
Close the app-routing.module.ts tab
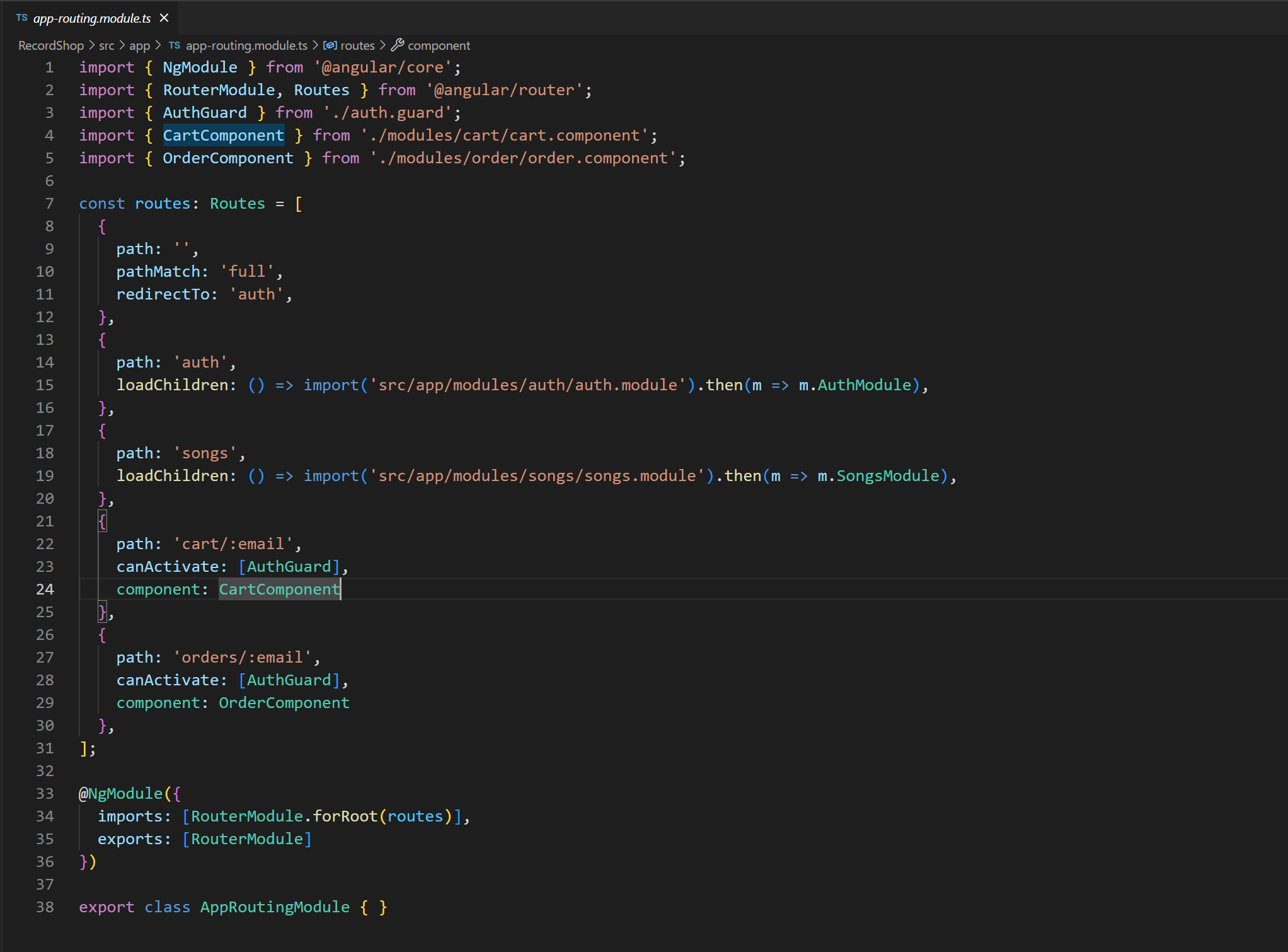[x=163, y=18]
